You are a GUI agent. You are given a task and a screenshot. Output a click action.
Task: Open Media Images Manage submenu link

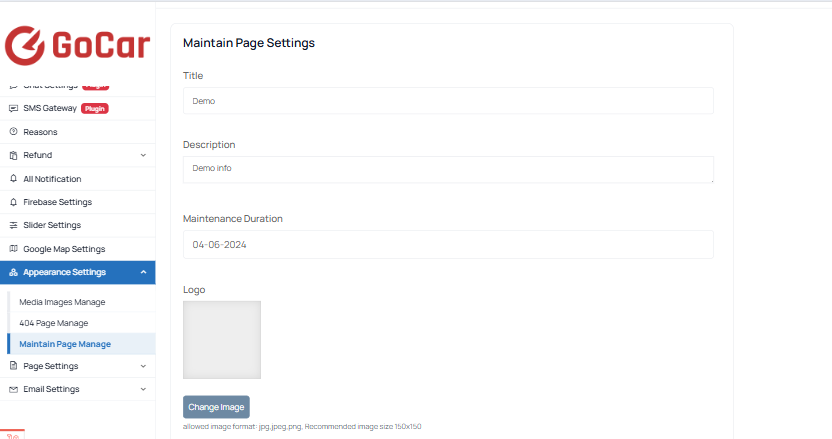62,302
